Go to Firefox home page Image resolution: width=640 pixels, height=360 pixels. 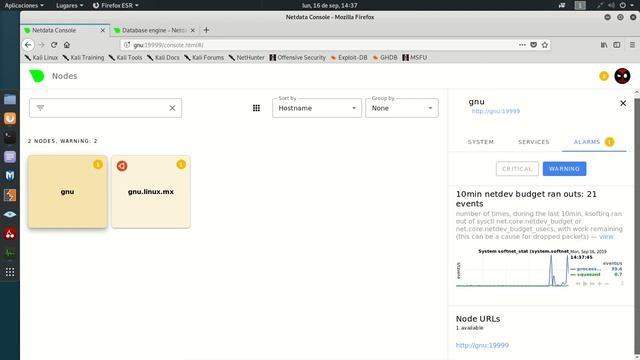[x=67, y=45]
